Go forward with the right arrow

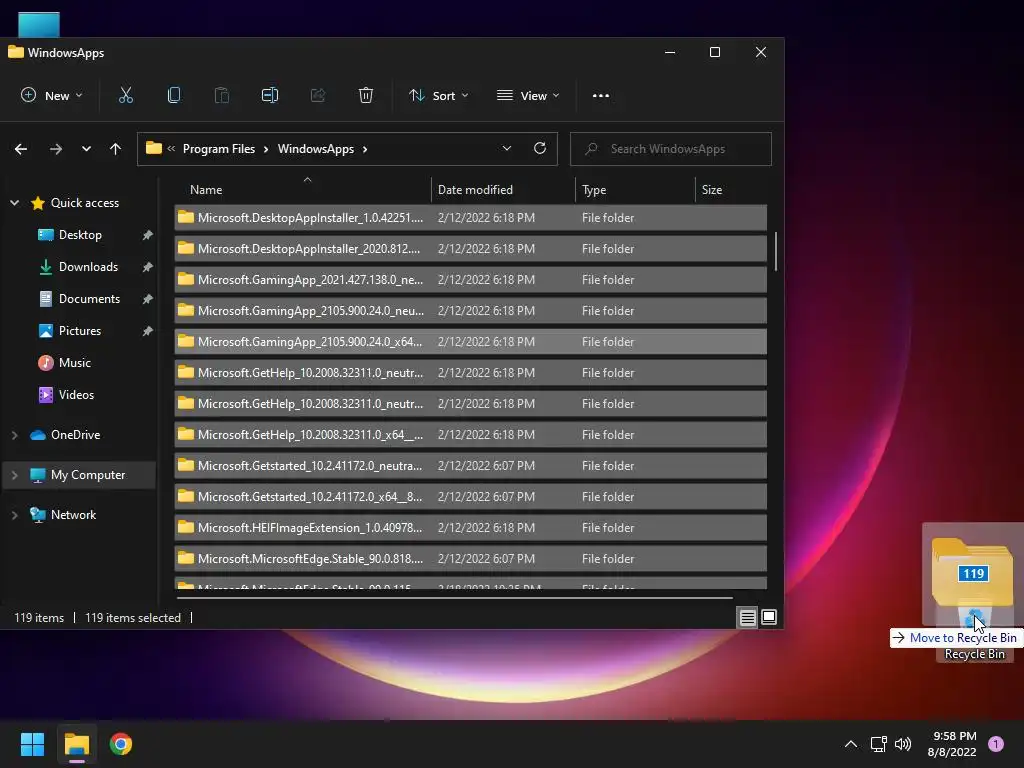[56, 149]
